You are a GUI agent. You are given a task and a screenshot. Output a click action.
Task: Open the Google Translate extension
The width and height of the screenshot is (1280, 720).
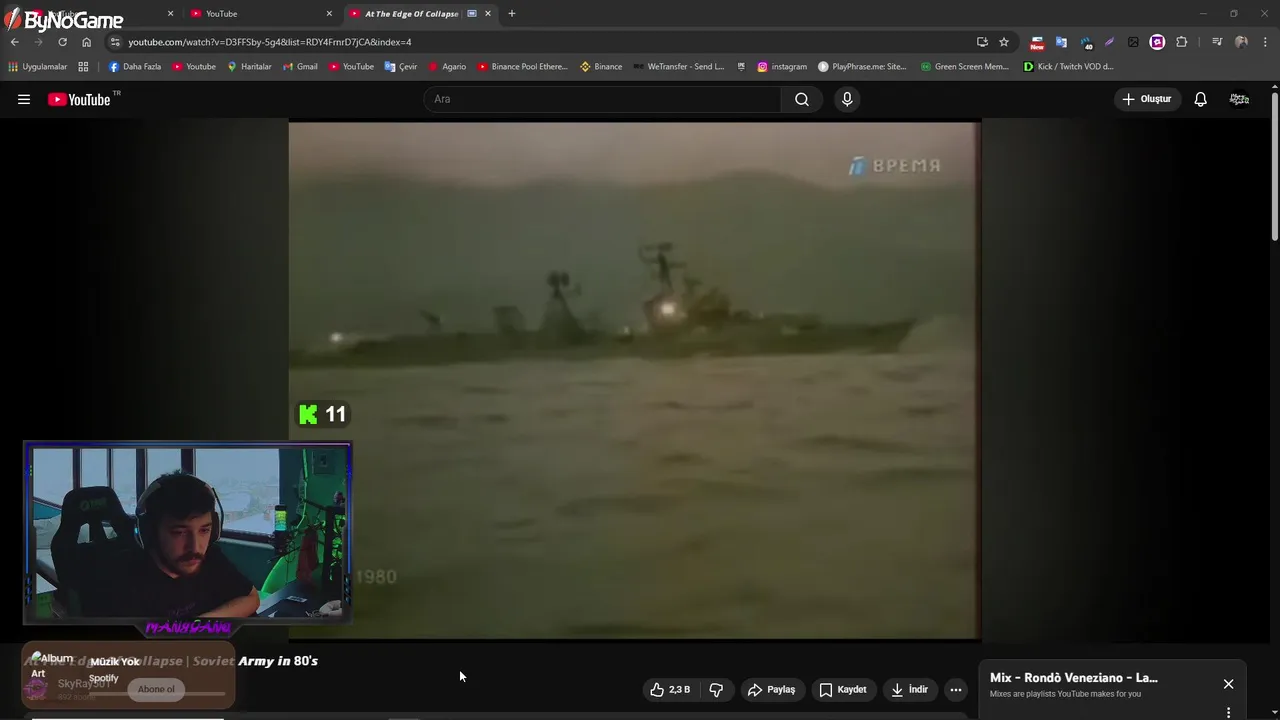click(x=1061, y=42)
